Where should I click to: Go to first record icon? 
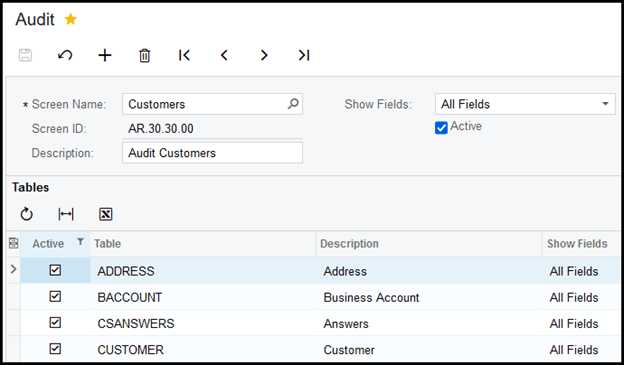click(x=184, y=55)
